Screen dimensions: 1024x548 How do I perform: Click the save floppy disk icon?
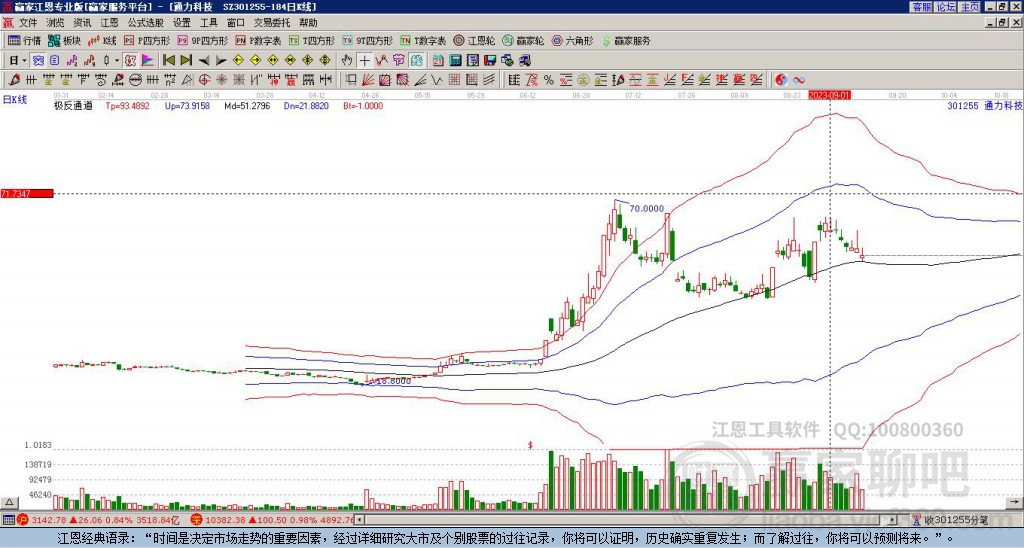click(490, 61)
